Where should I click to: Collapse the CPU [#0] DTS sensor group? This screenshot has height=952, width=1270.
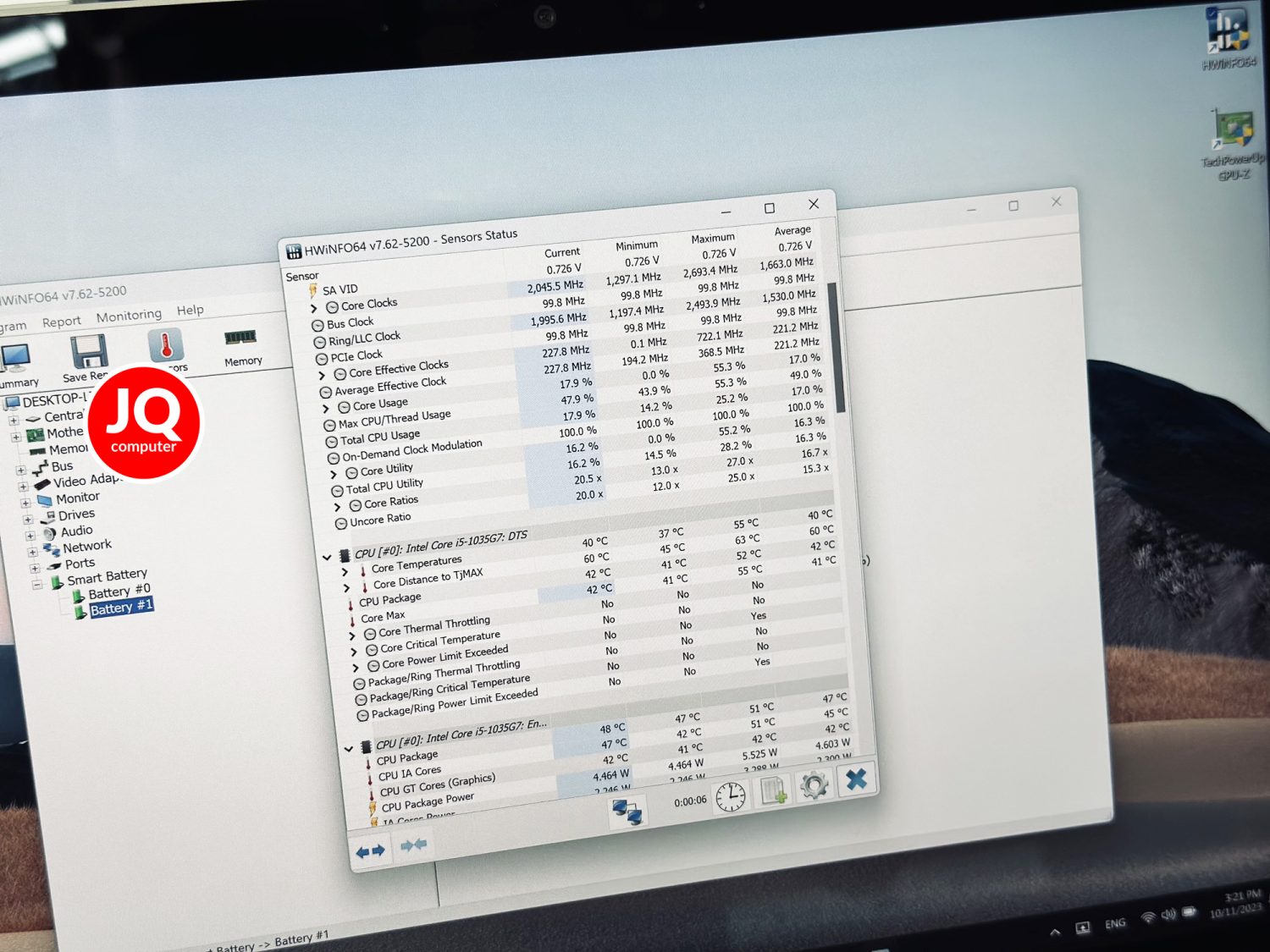pyautogui.click(x=327, y=557)
